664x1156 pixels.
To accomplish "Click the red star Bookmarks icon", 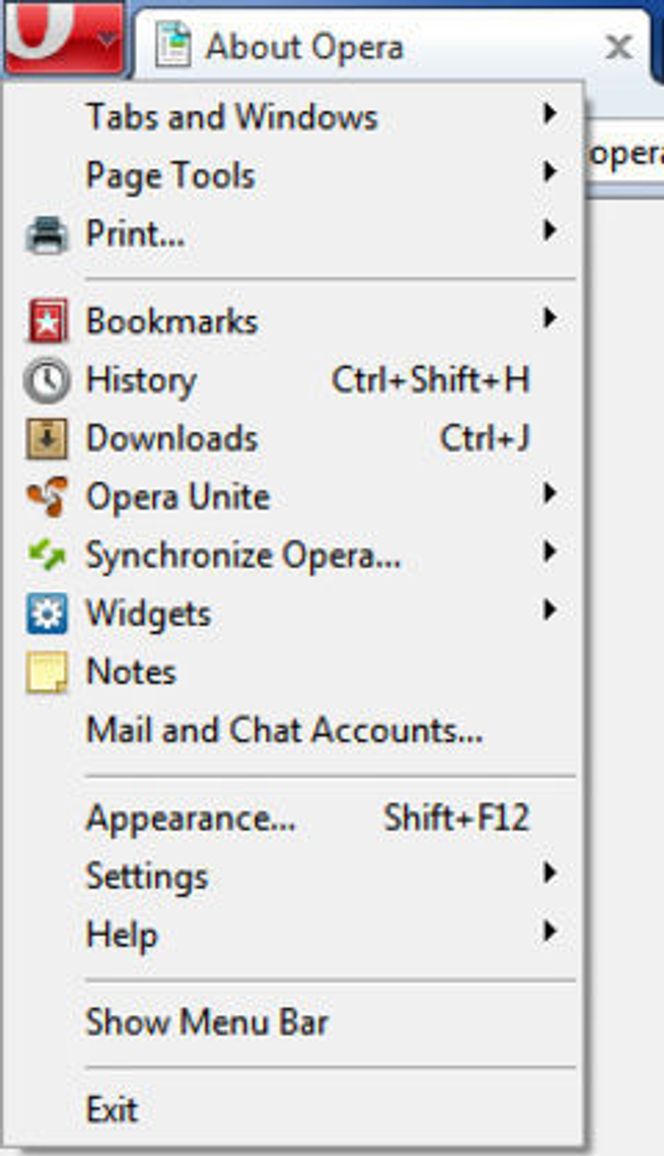I will coord(47,321).
